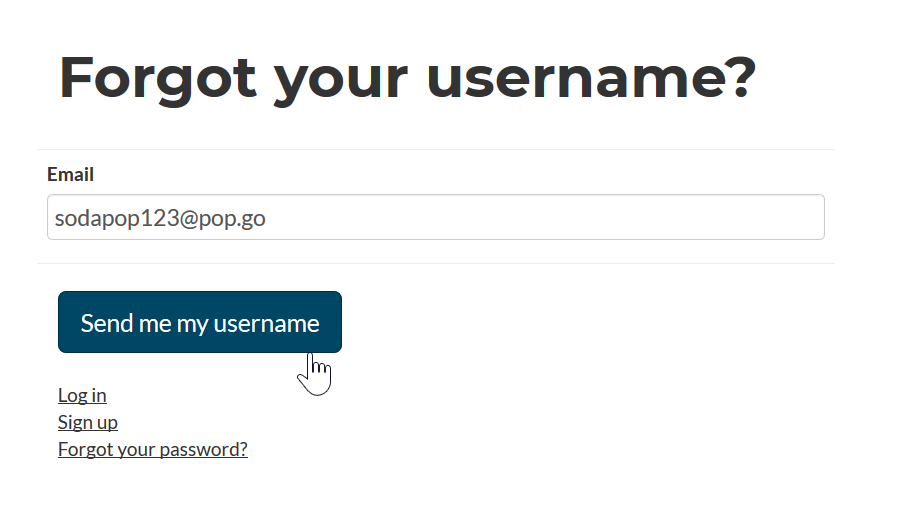The width and height of the screenshot is (917, 506).
Task: Click the Email input field
Action: [436, 217]
